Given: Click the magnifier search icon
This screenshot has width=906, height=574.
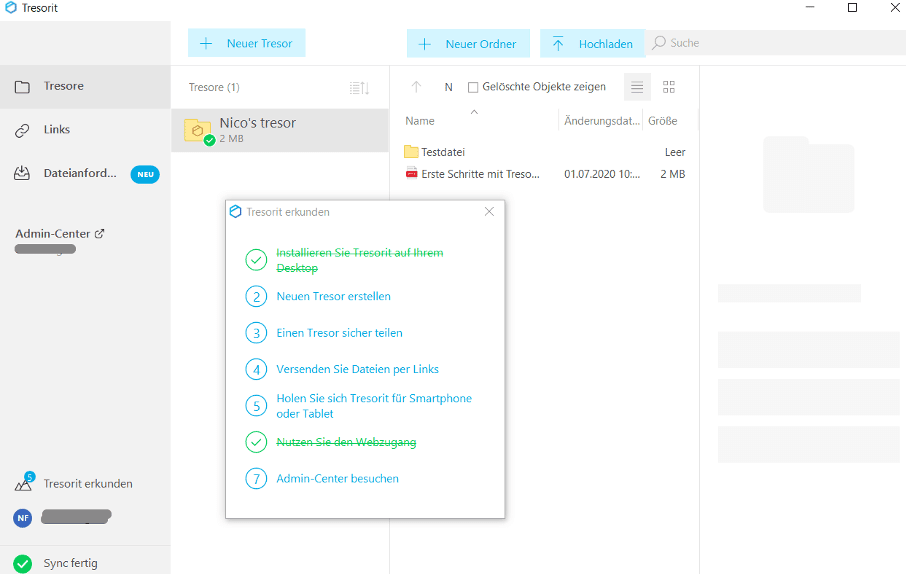Looking at the screenshot, I should (x=659, y=43).
